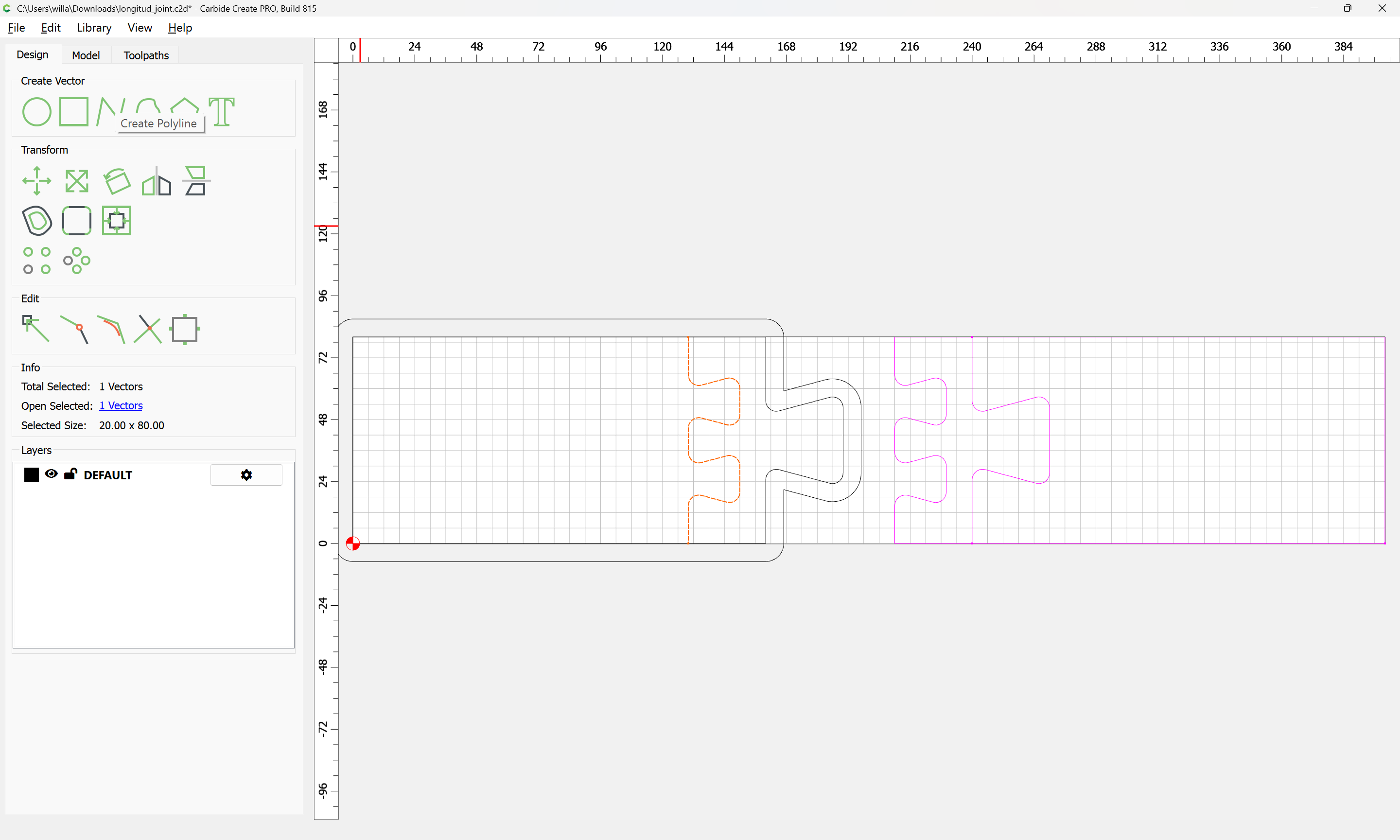This screenshot has width=1400, height=840.
Task: Click the red origin marker on canvas
Action: coord(352,543)
